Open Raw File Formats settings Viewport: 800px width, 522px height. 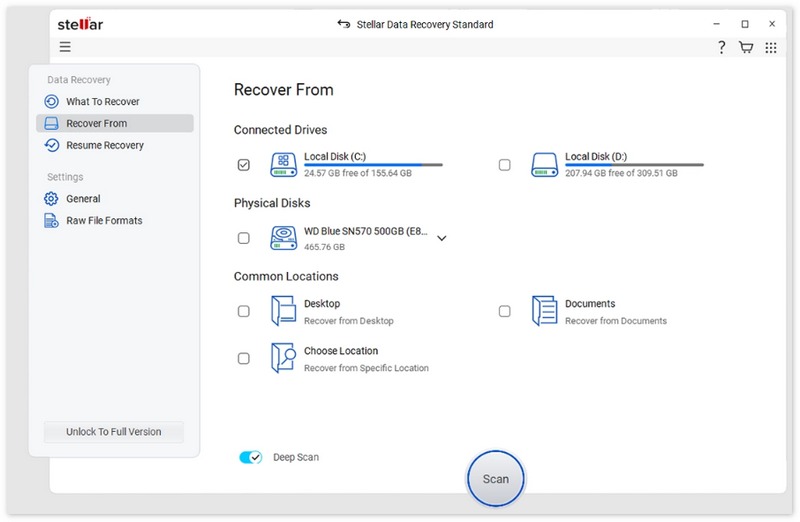[x=104, y=220]
